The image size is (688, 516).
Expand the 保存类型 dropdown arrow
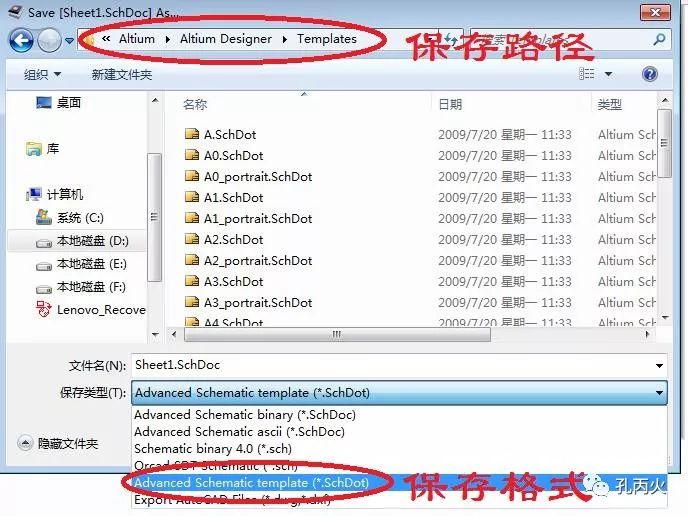click(659, 393)
